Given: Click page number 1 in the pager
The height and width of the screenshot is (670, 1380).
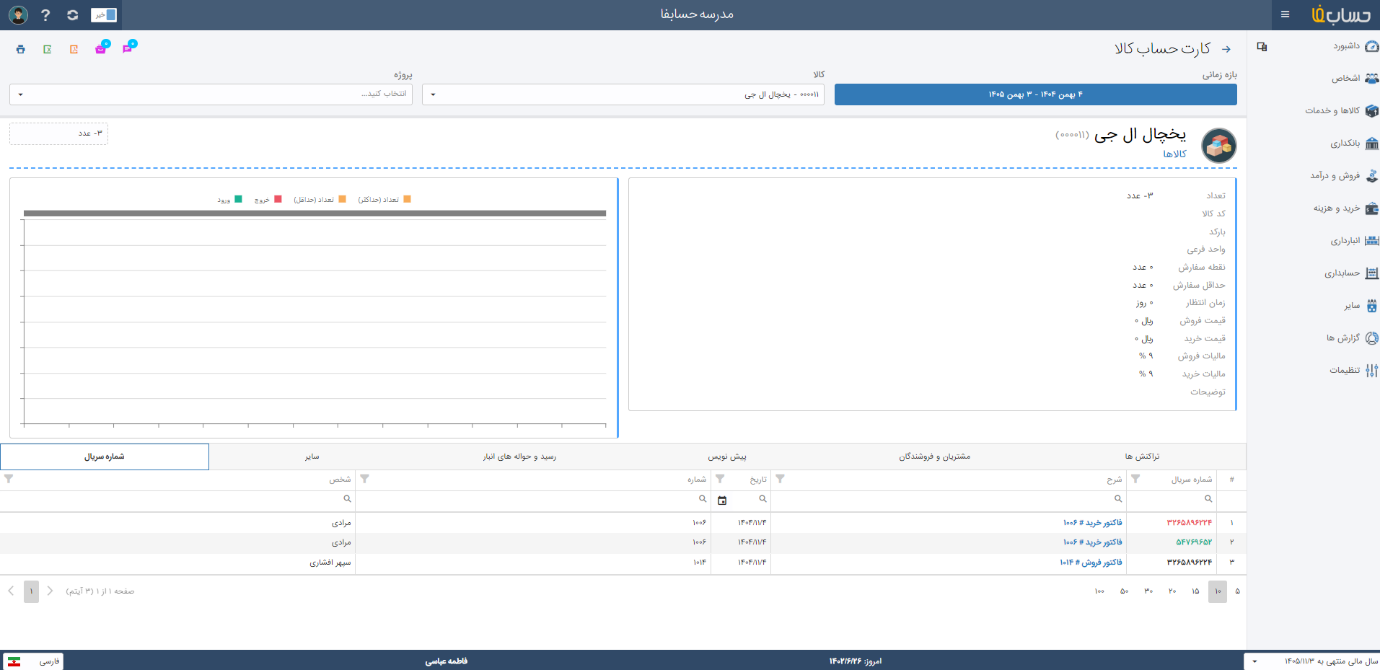Looking at the screenshot, I should 32,591.
